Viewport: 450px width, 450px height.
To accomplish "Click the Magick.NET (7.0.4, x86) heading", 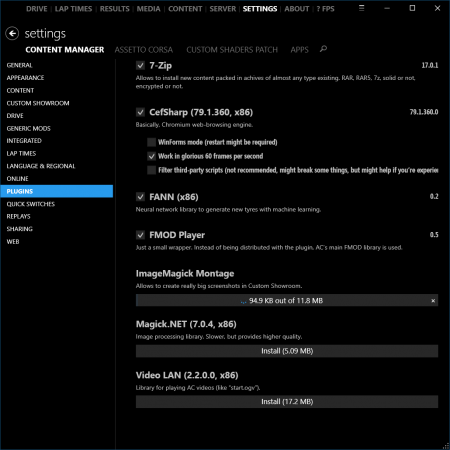I will click(x=186, y=324).
